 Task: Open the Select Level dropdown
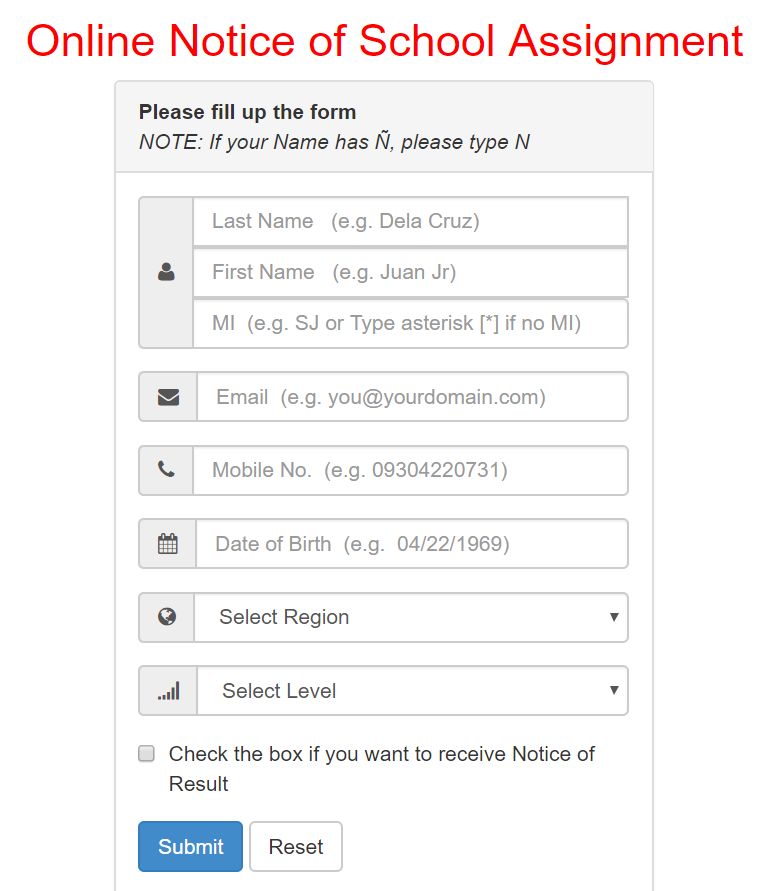click(x=412, y=690)
